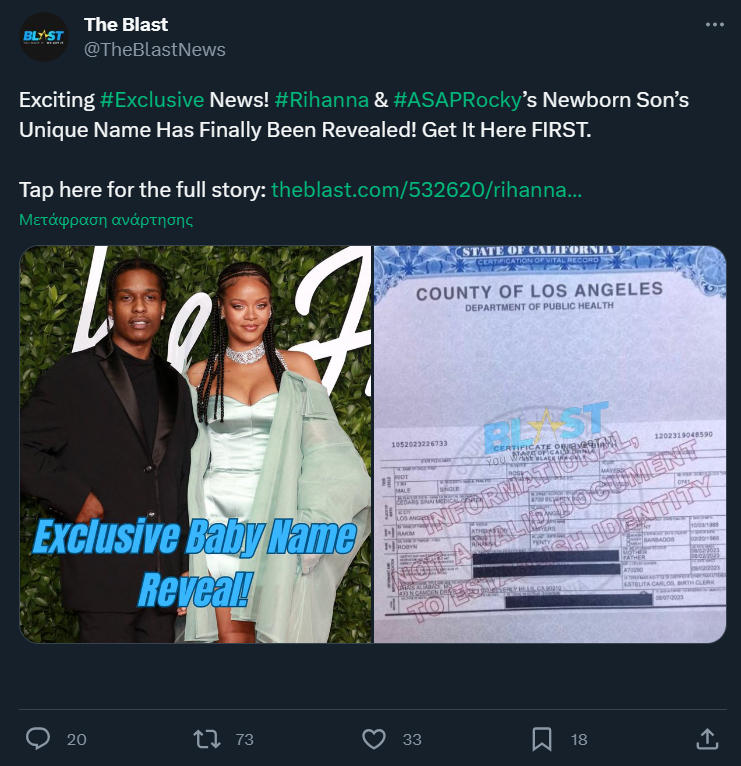Open the #Exclusive hashtag
This screenshot has width=741, height=766.
tap(152, 100)
